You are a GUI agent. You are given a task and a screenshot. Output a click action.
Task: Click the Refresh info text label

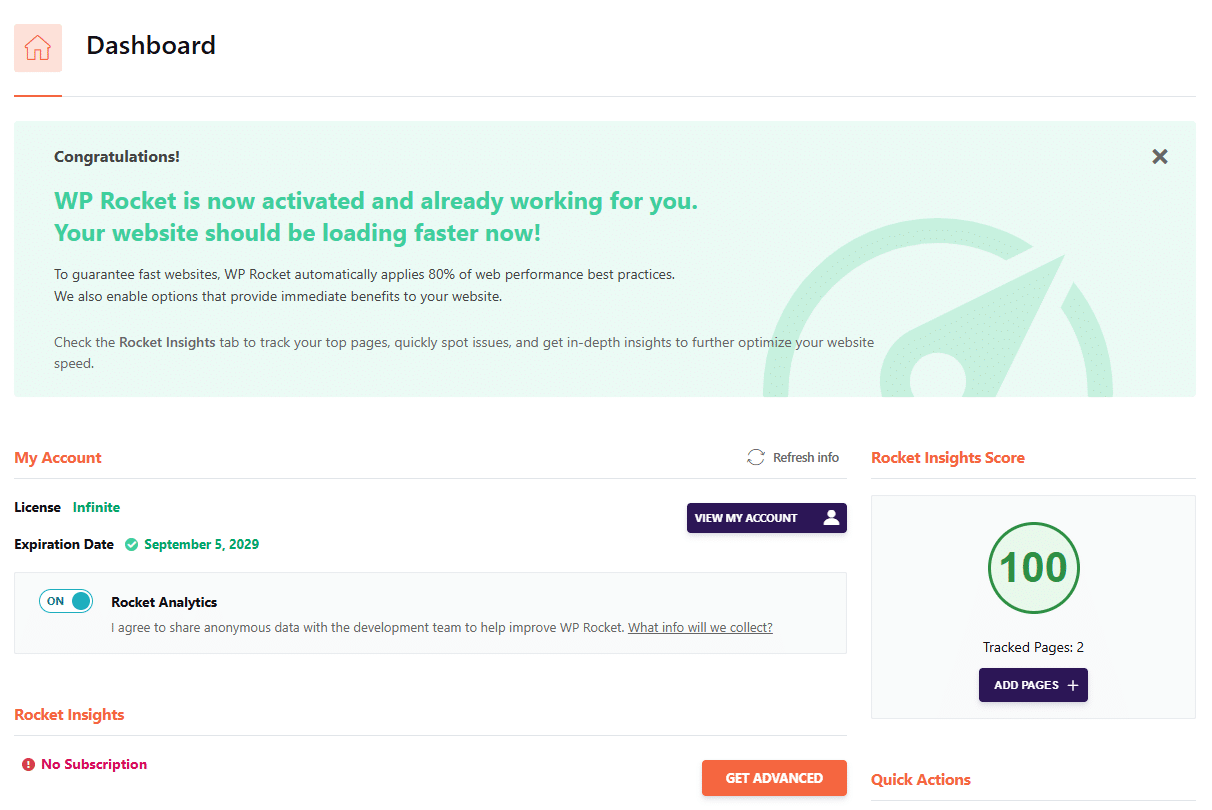[x=805, y=457]
